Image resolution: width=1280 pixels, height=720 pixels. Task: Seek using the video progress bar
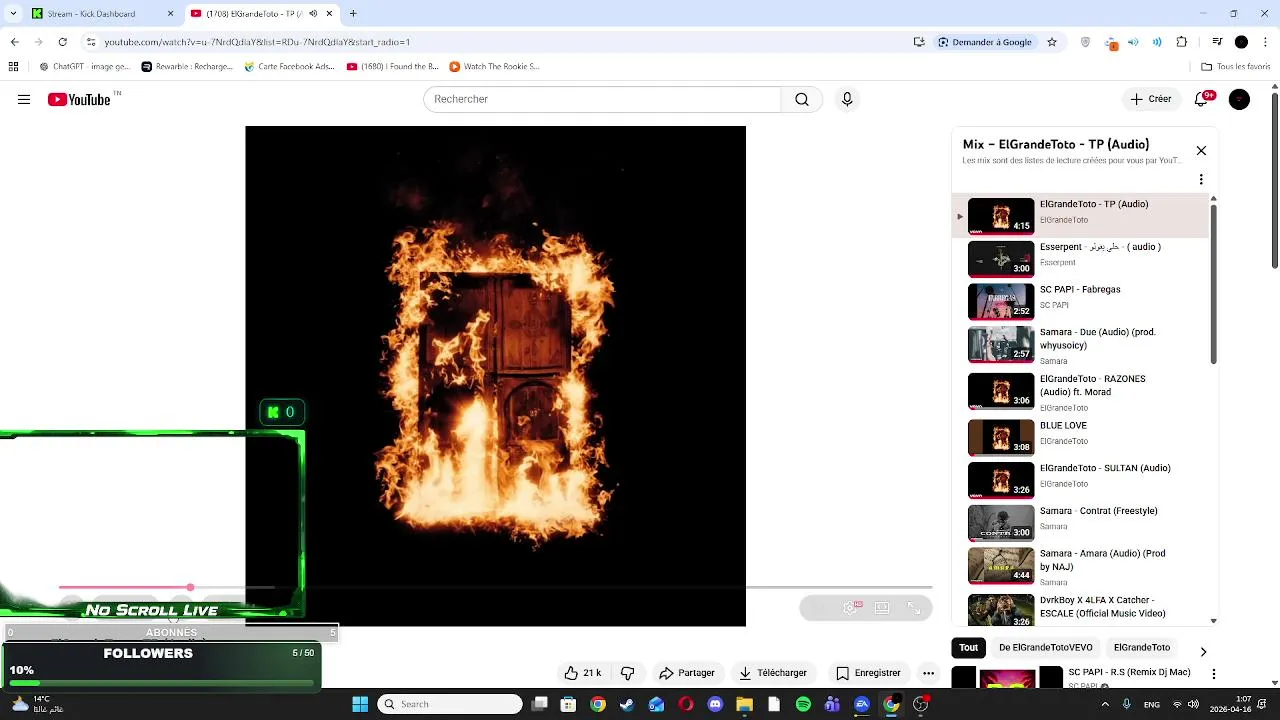tap(495, 587)
